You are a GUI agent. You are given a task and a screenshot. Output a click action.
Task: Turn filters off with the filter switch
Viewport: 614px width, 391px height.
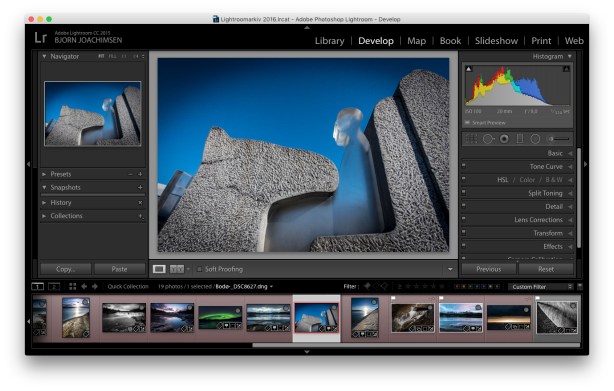click(x=580, y=286)
